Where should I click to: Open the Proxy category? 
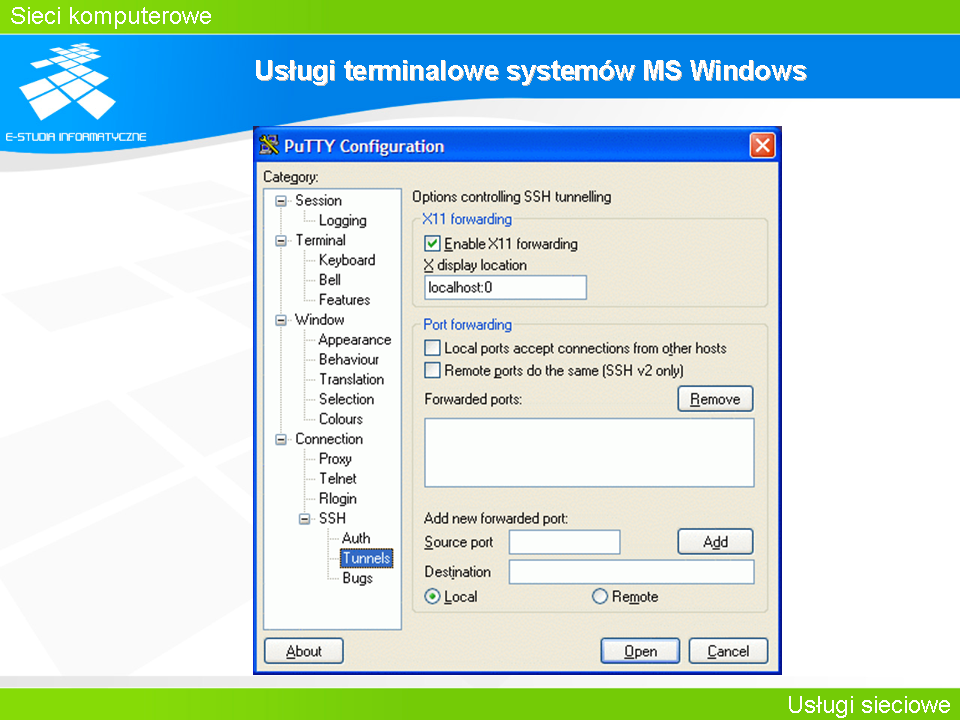pos(335,459)
